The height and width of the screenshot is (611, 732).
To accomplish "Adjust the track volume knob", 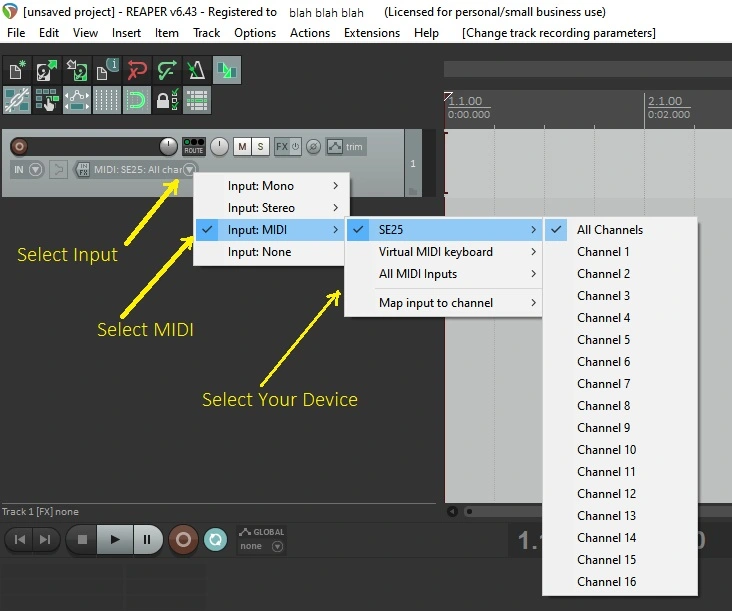I will [x=168, y=147].
